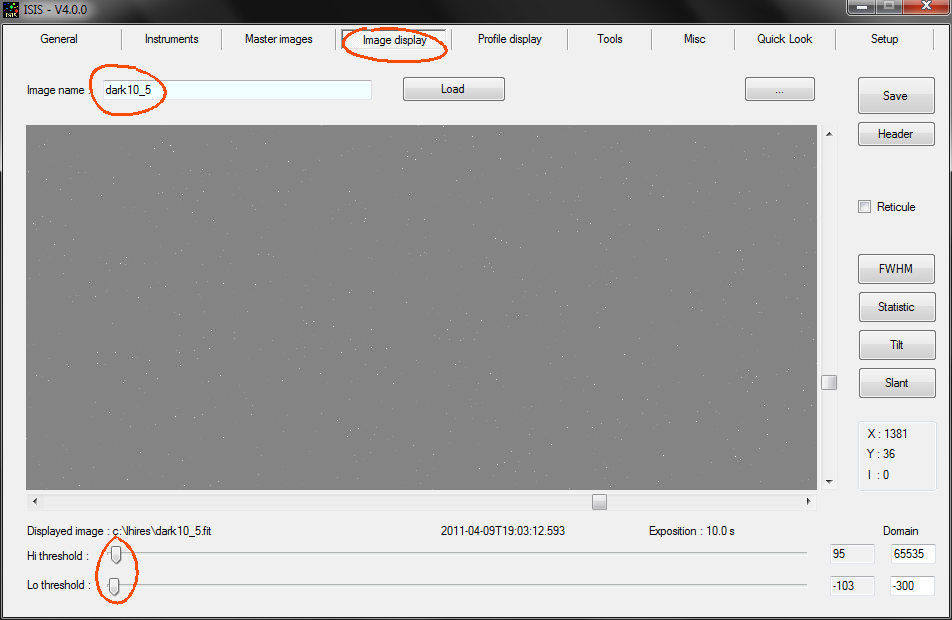Select the Profile display tab
The height and width of the screenshot is (620, 952).
tap(509, 39)
